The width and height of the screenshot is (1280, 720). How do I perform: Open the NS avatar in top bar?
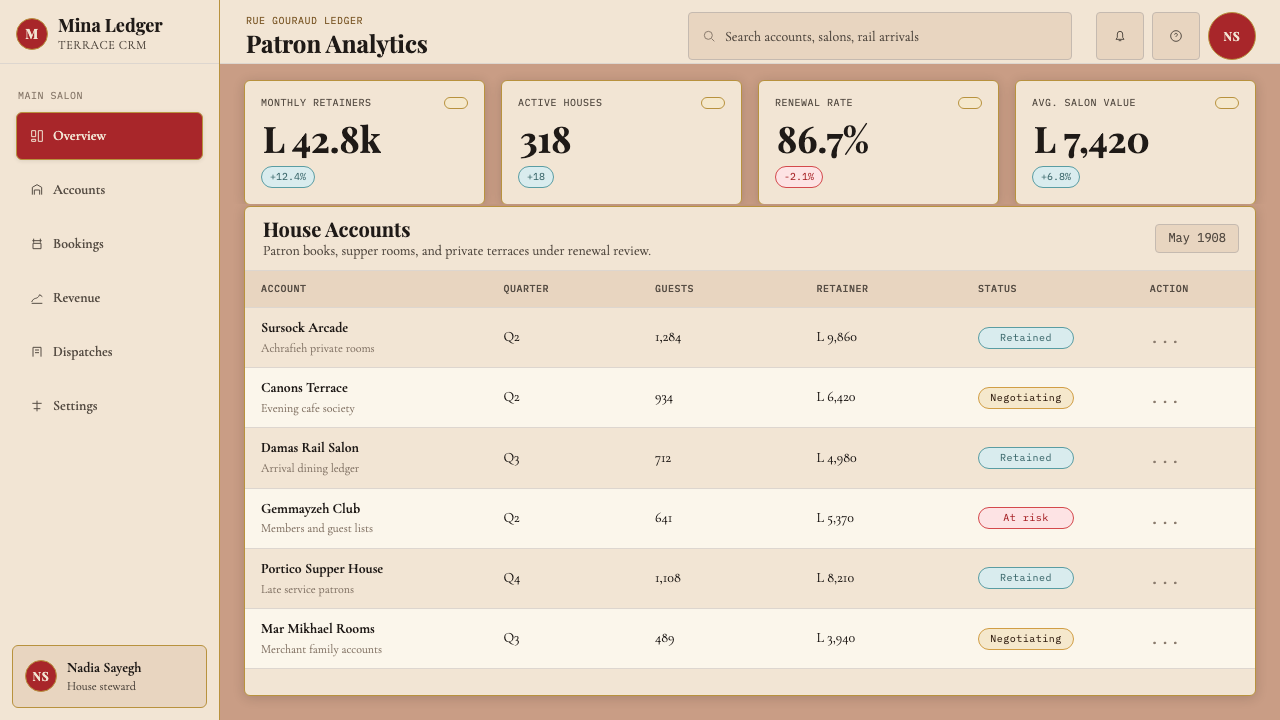pos(1232,36)
